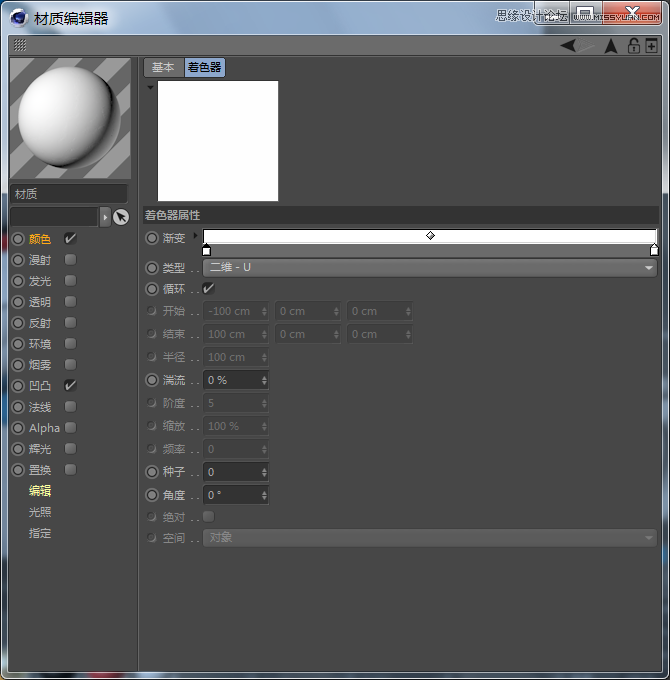Switch to the 基本 tab
The width and height of the screenshot is (670, 680).
point(163,67)
